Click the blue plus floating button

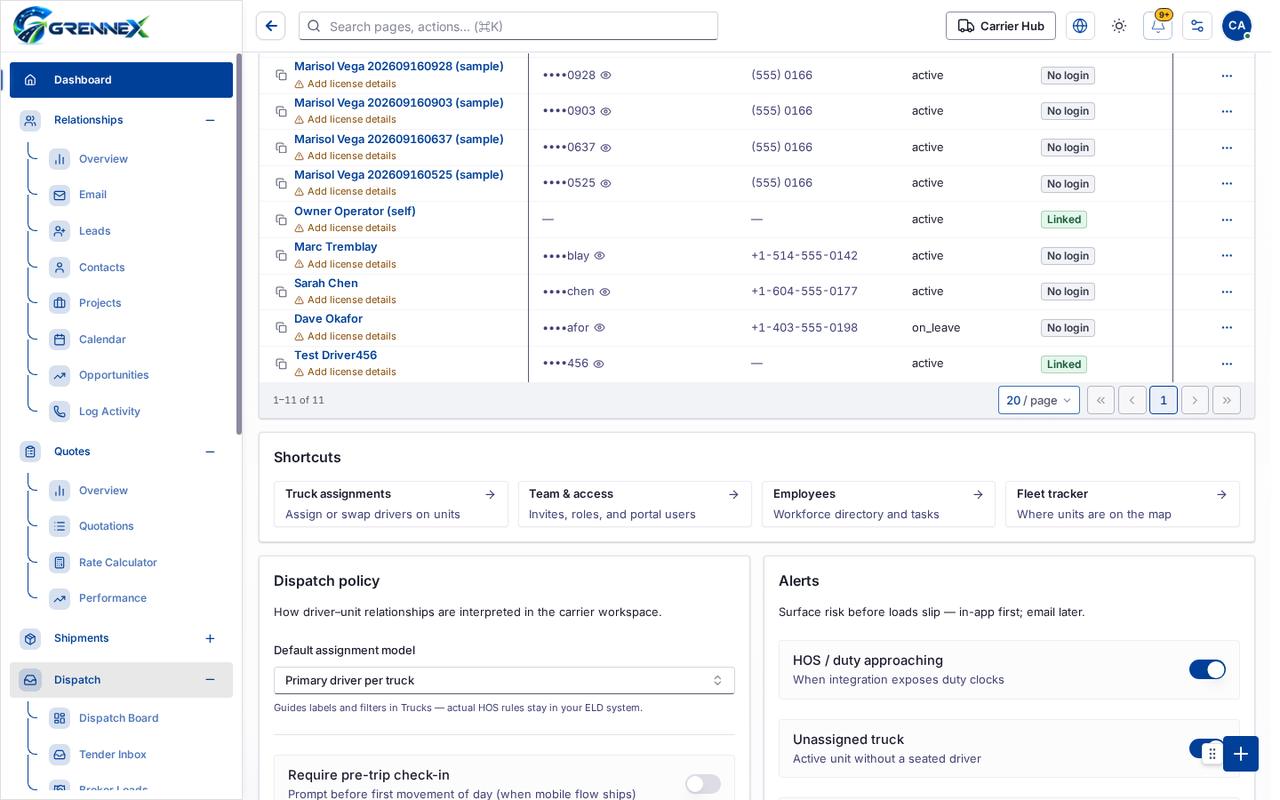tap(1241, 754)
